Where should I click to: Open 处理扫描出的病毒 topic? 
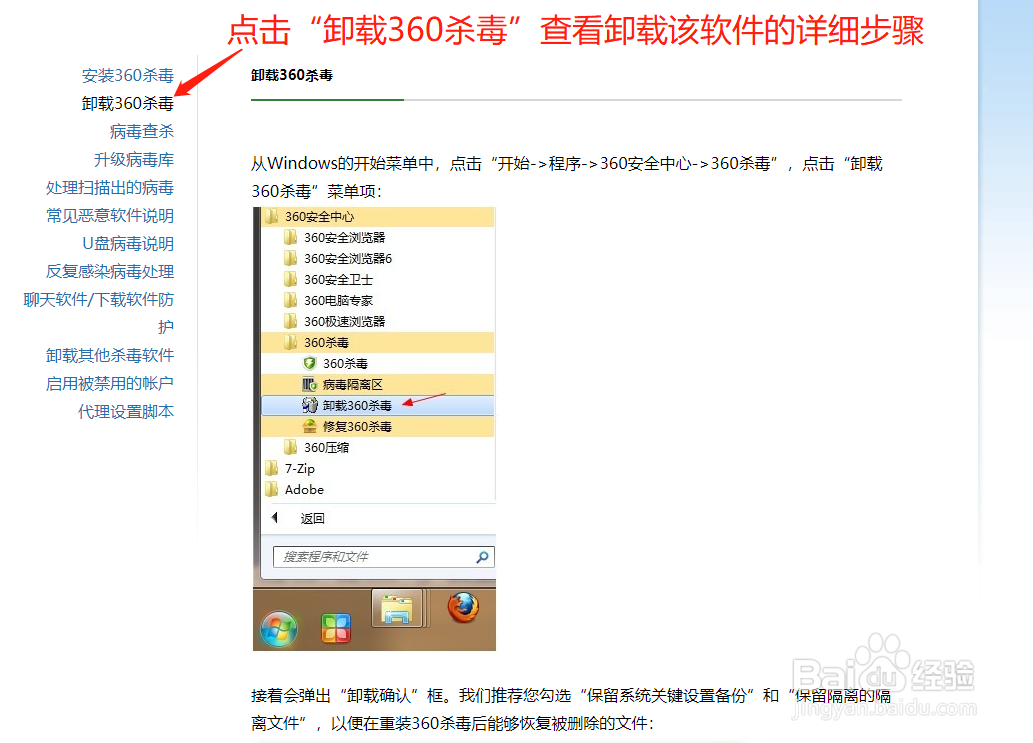tap(110, 188)
